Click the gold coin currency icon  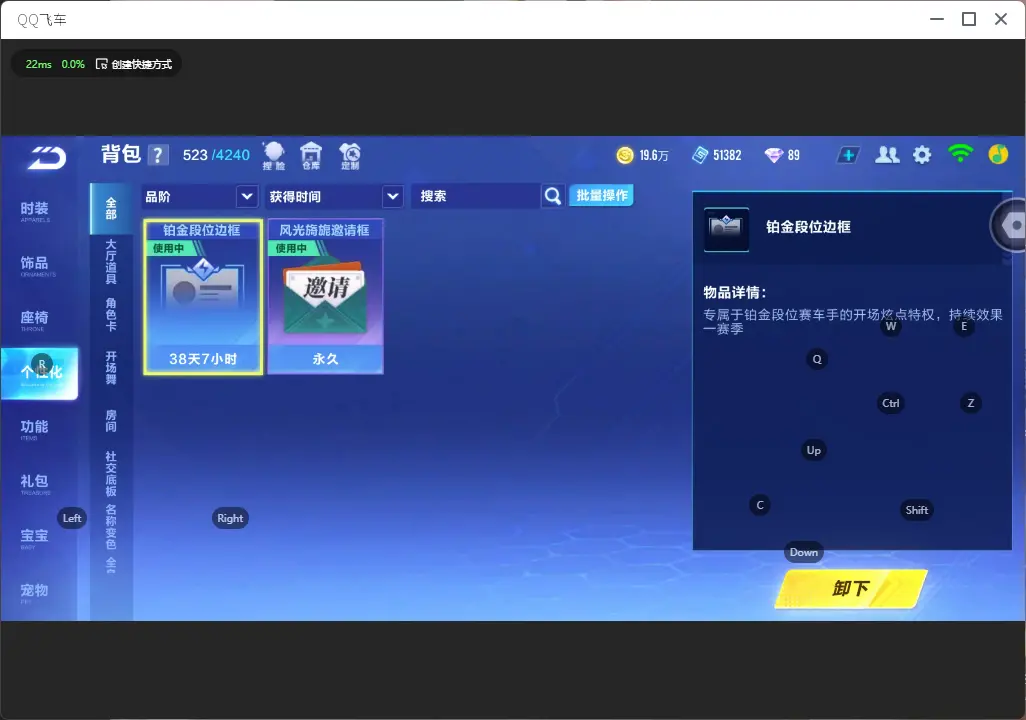click(x=625, y=155)
